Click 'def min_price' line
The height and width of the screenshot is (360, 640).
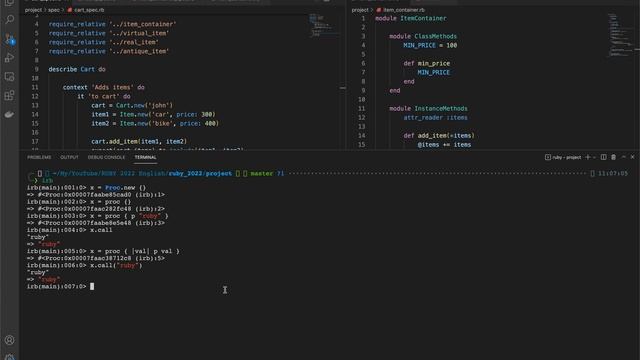tap(427, 63)
